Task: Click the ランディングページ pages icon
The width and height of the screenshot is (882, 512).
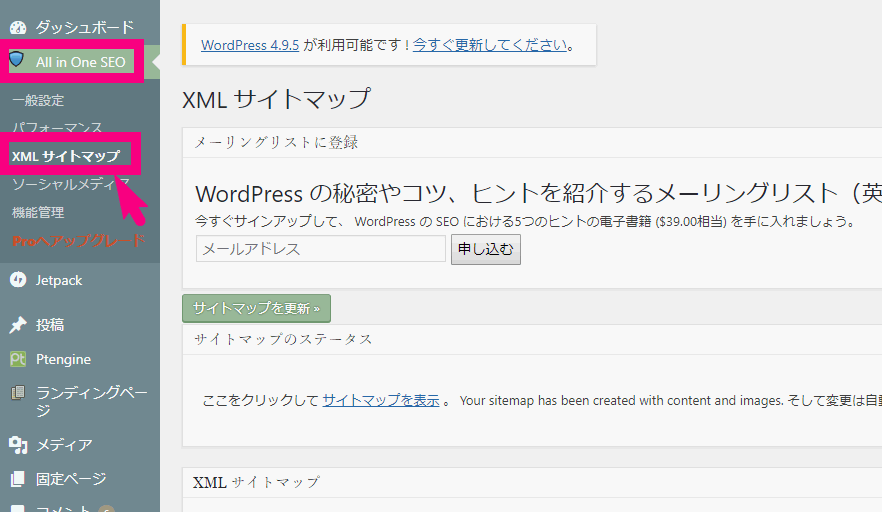Action: [x=18, y=393]
